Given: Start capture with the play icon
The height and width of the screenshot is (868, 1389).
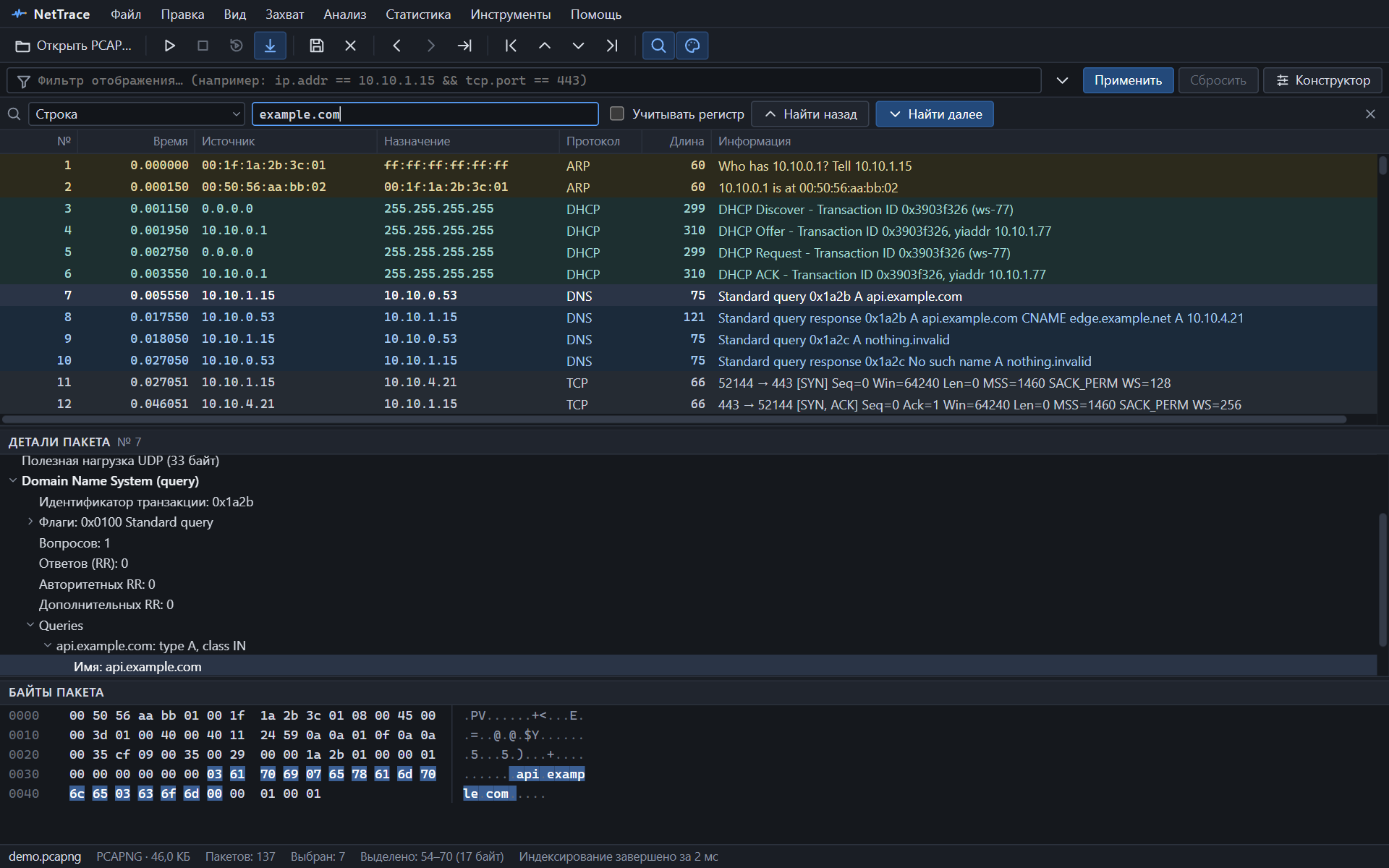Looking at the screenshot, I should point(169,46).
